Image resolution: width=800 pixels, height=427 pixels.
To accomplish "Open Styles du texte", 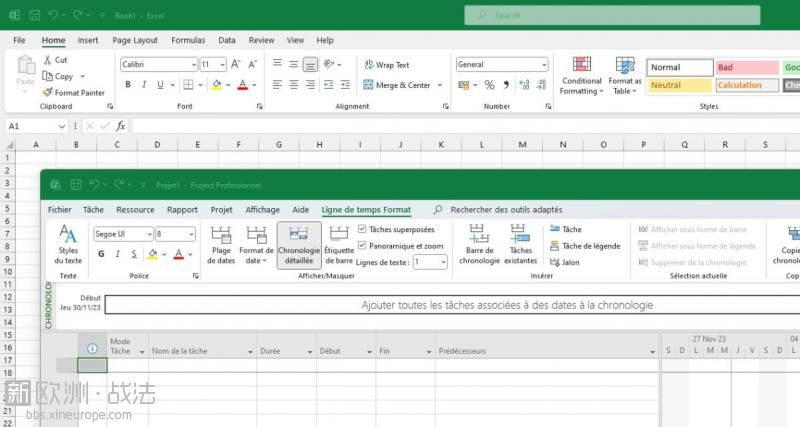I will [68, 245].
